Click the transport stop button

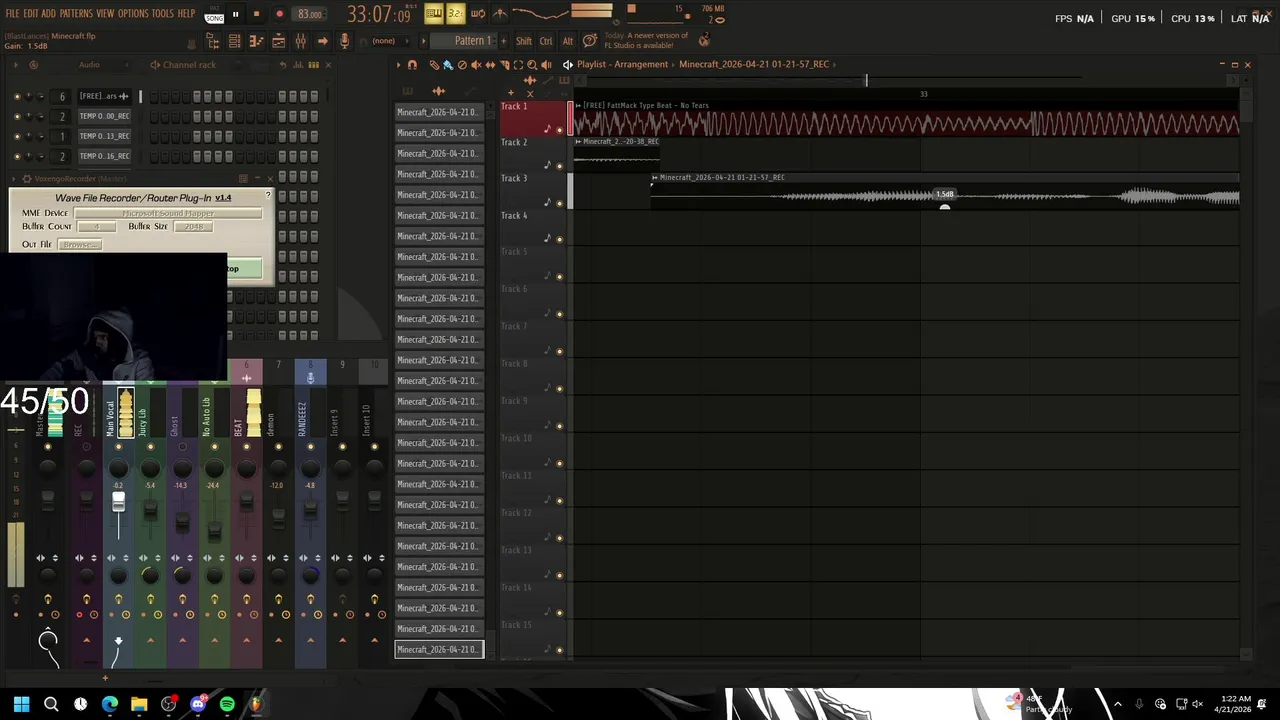[x=257, y=15]
